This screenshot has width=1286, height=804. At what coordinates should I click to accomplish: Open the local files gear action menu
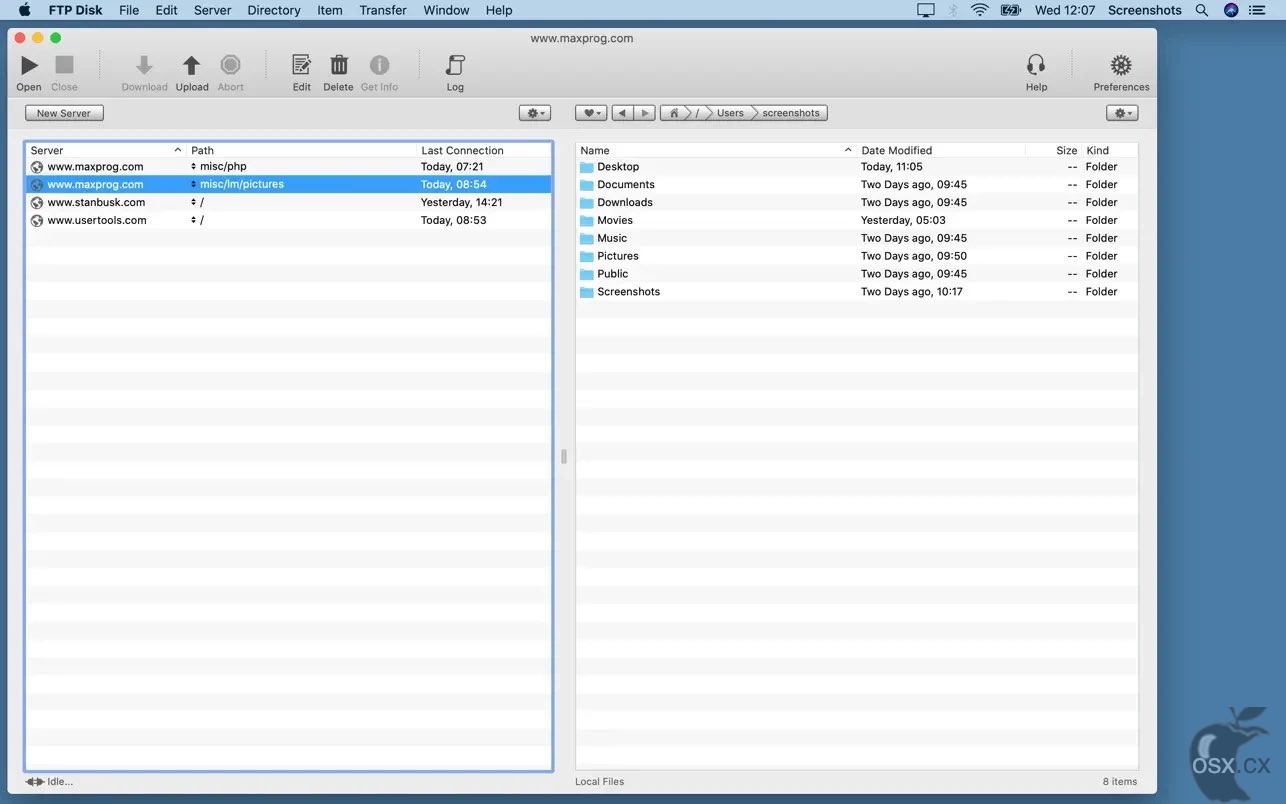(1122, 113)
